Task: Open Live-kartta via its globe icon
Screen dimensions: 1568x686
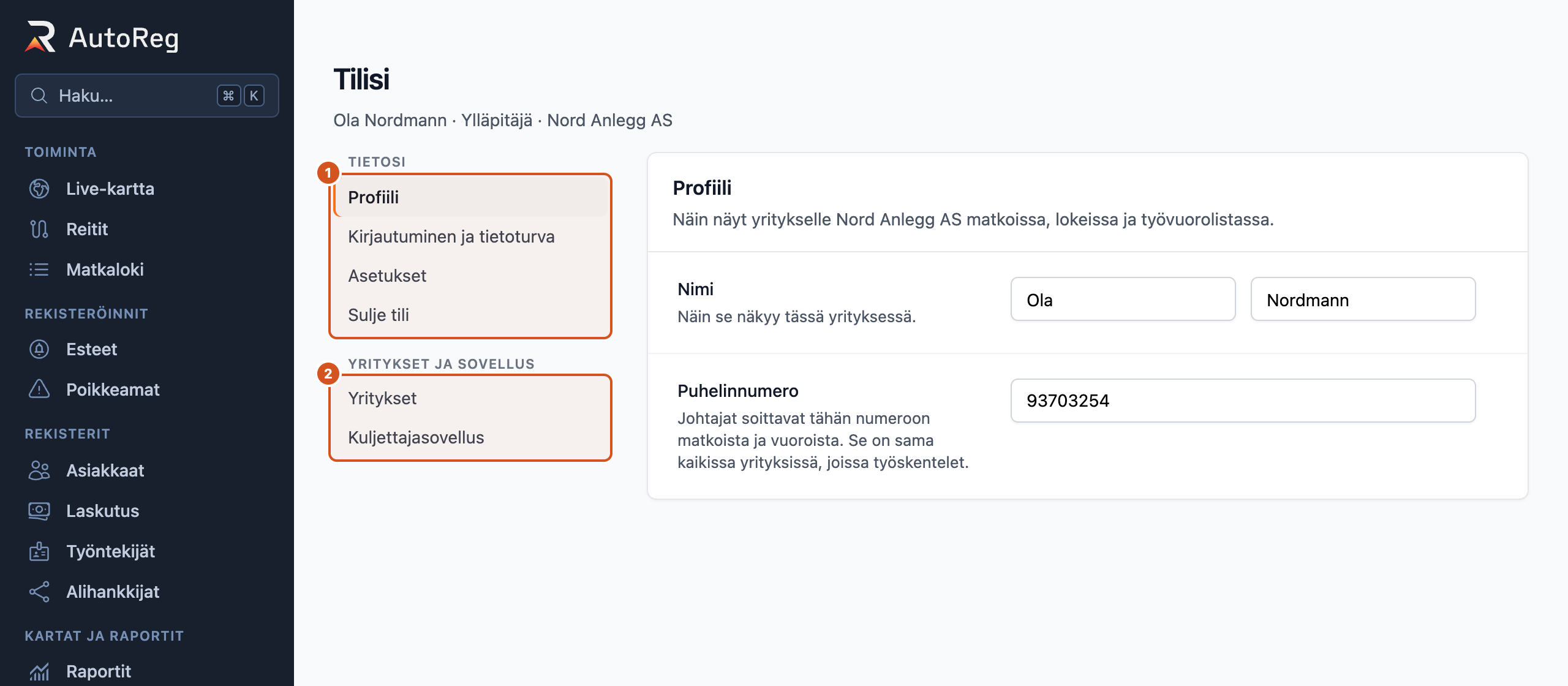Action: click(39, 189)
